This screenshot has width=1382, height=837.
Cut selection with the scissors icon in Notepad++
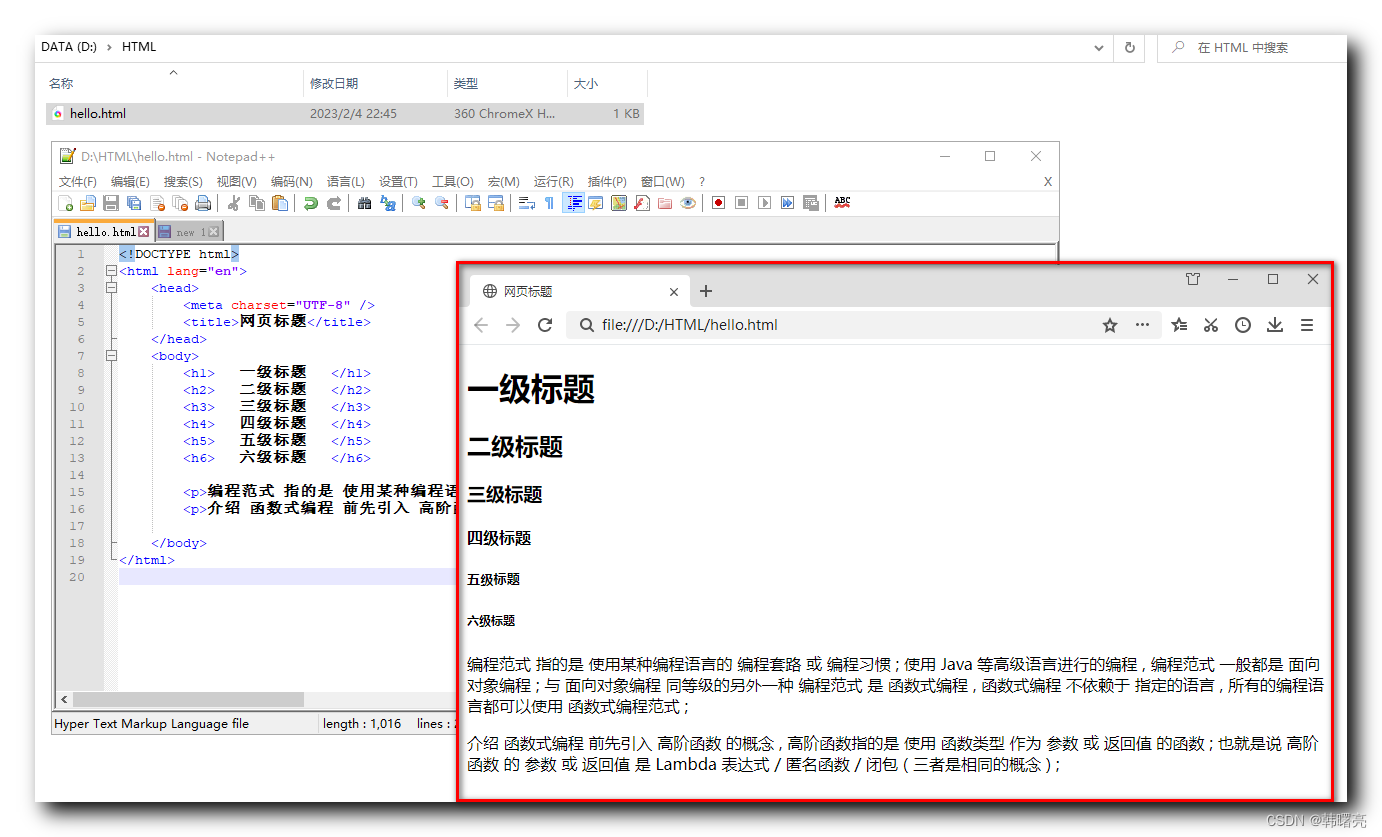(234, 203)
